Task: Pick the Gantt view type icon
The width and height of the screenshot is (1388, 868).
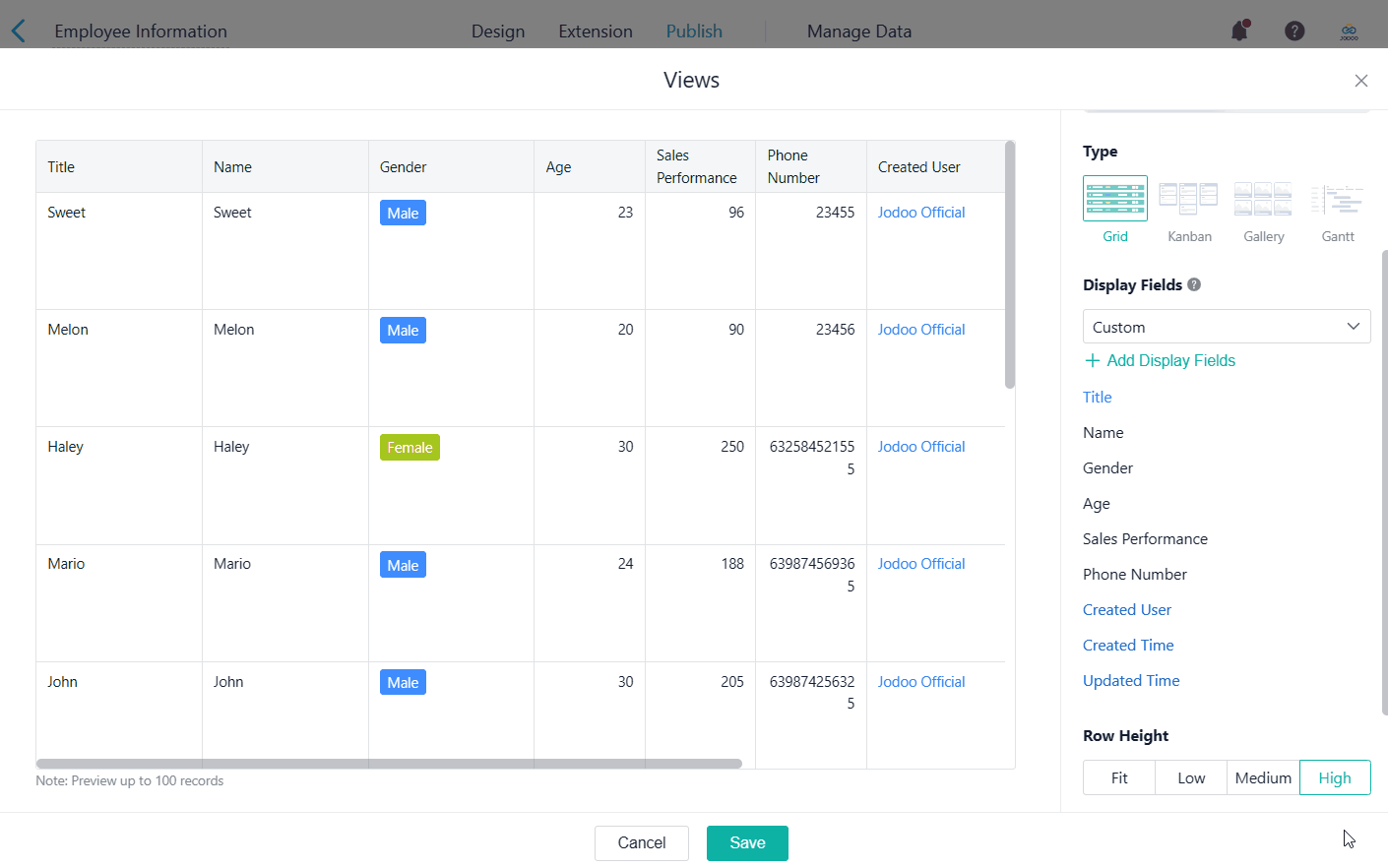Action: tap(1337, 199)
